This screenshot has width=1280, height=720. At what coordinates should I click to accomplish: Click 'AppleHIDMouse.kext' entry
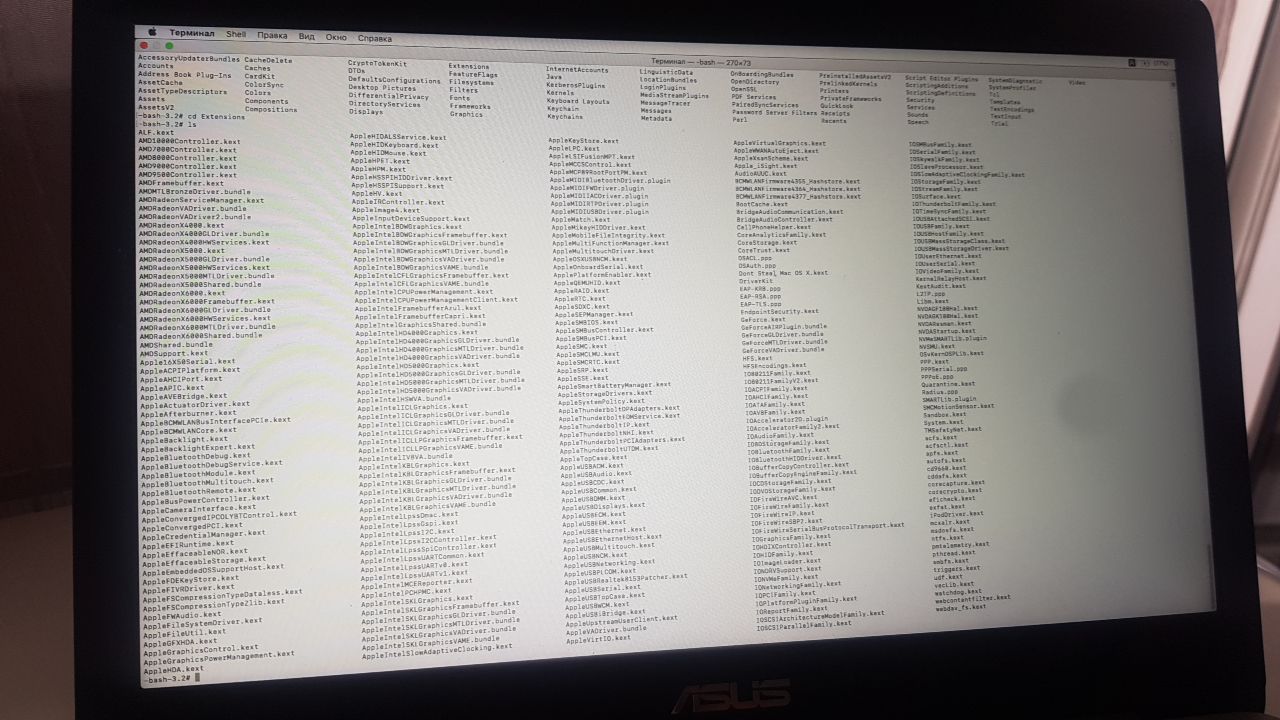388,153
